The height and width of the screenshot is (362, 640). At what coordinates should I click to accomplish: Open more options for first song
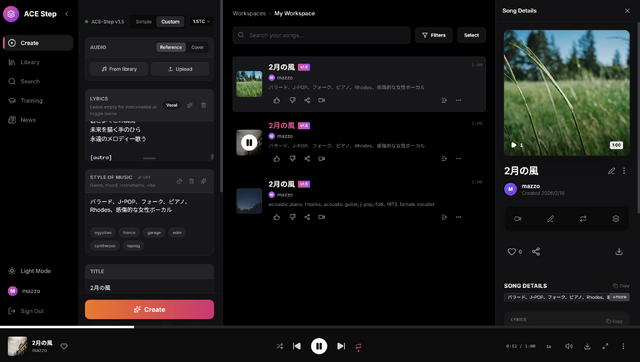[x=459, y=100]
